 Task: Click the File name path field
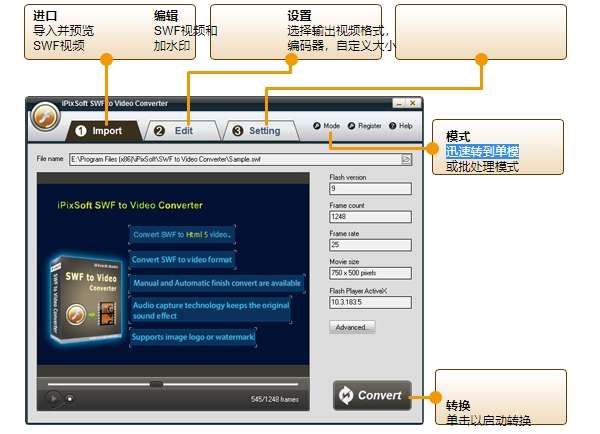240,159
